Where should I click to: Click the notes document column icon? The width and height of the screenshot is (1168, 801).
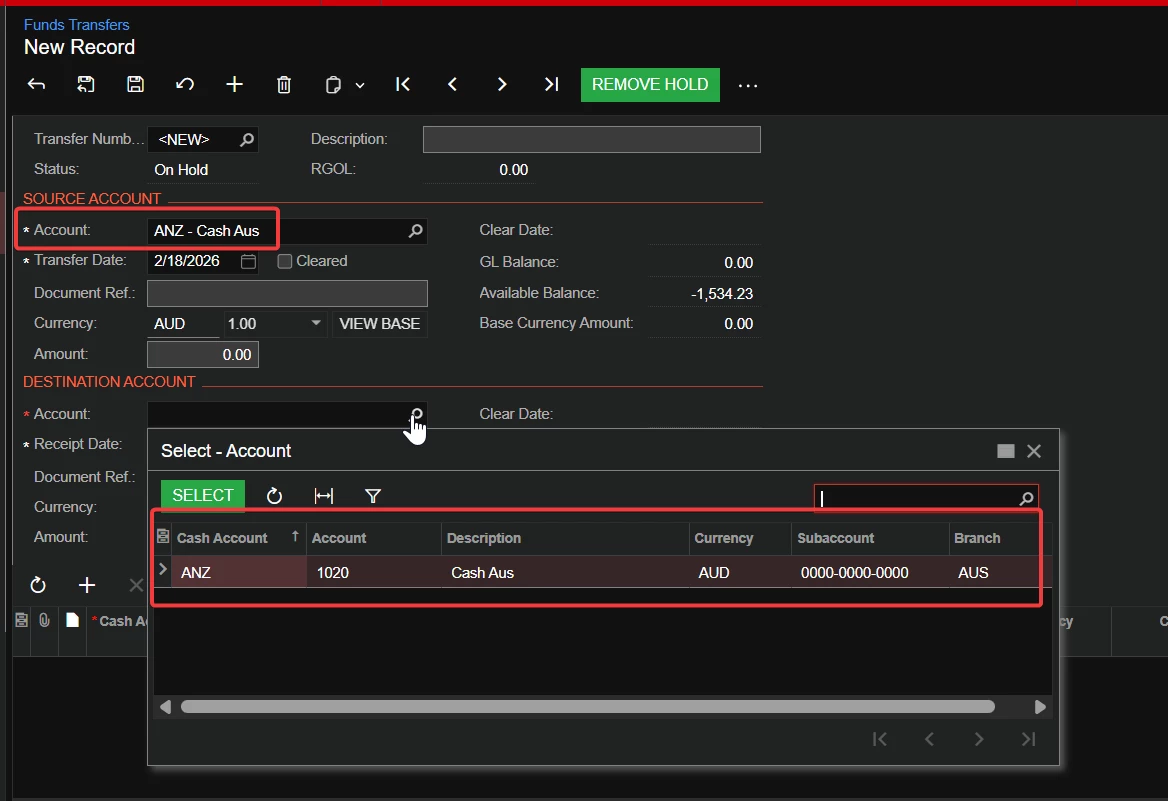point(72,620)
